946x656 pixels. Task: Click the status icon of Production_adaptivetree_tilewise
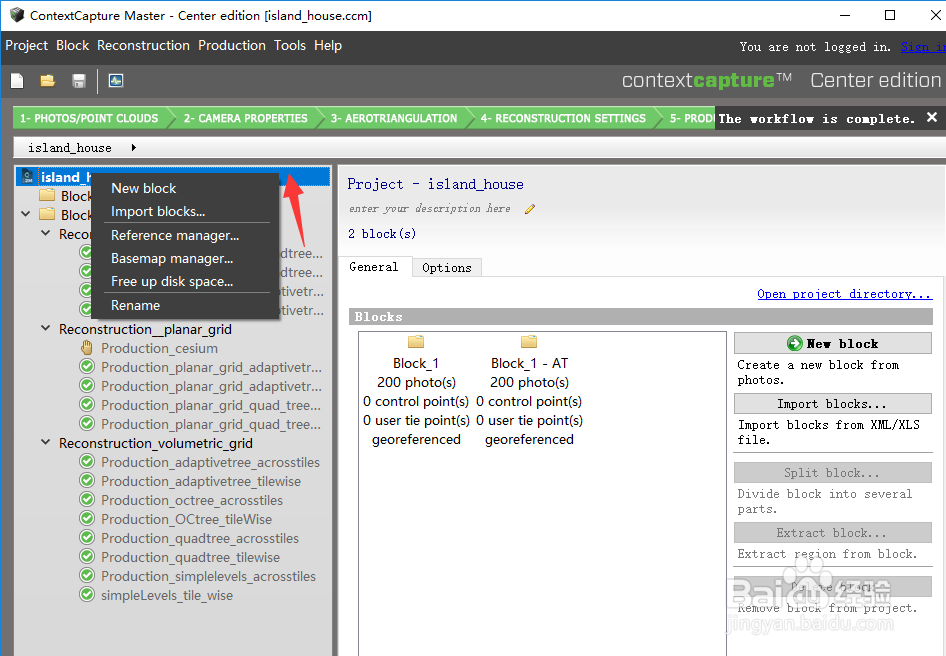point(87,481)
